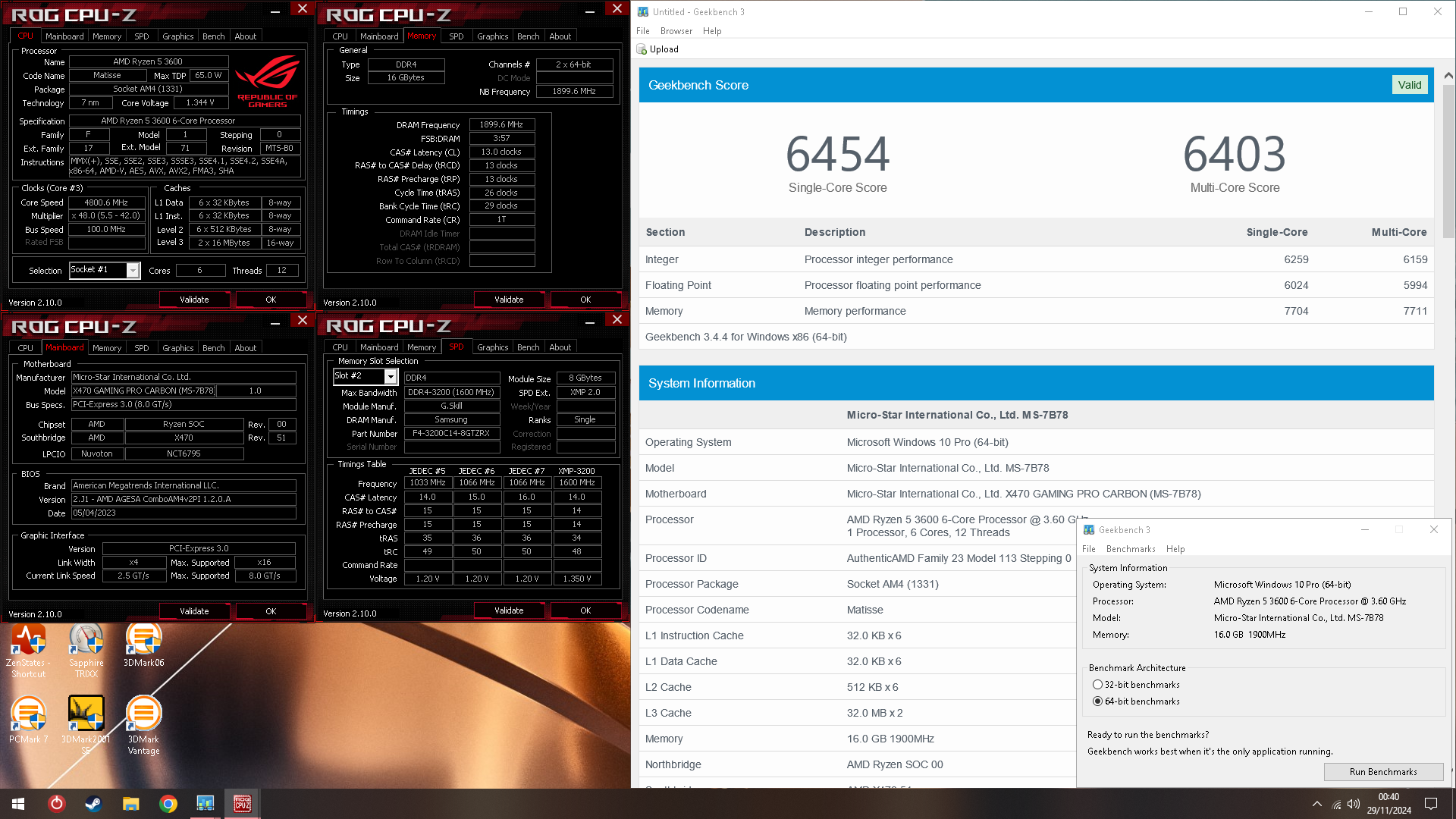Open 3DMark2001 SE desktop icon
Viewport: 1456px width, 819px height.
86,725
